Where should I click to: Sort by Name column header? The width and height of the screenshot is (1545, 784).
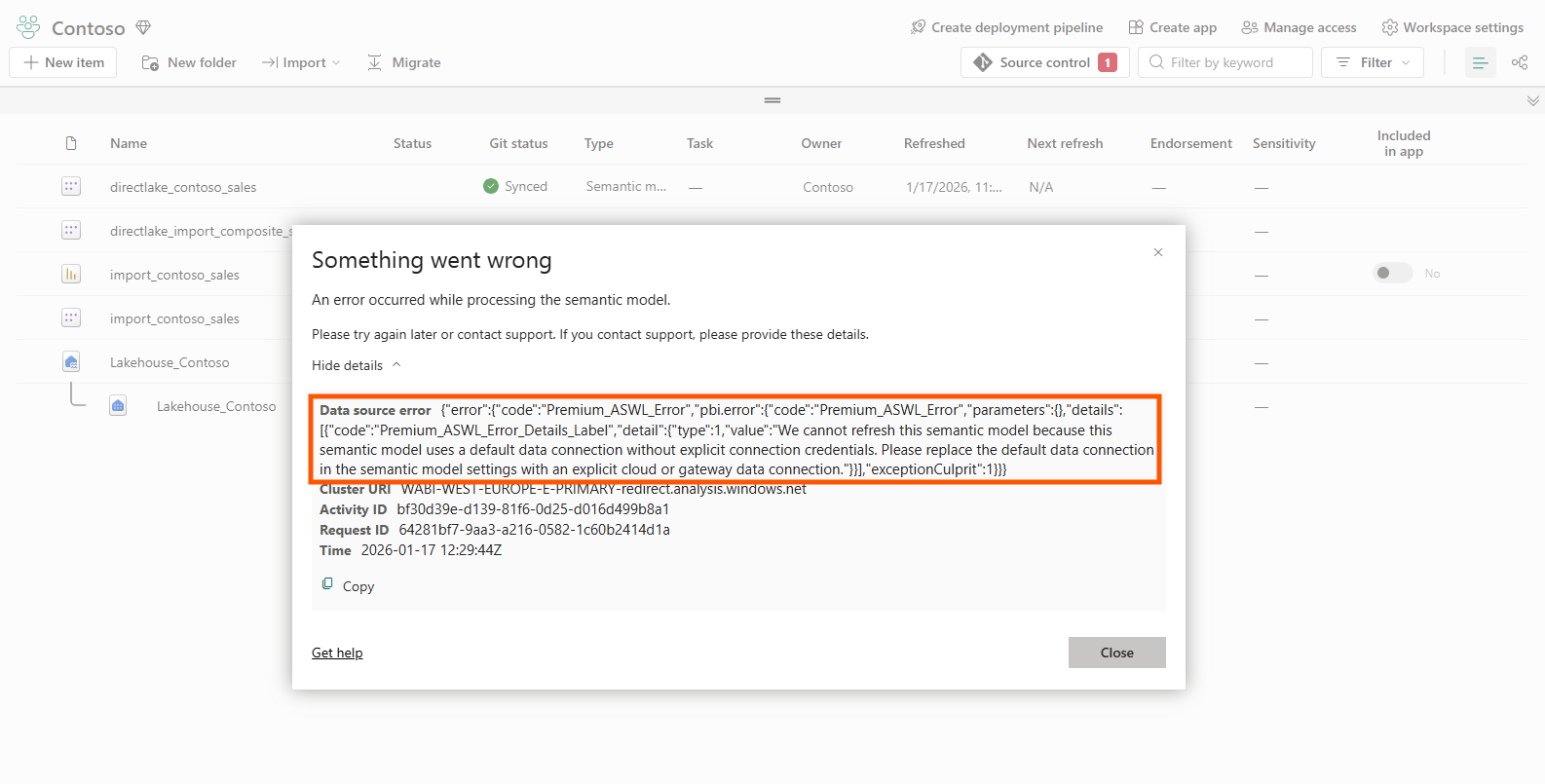129,143
